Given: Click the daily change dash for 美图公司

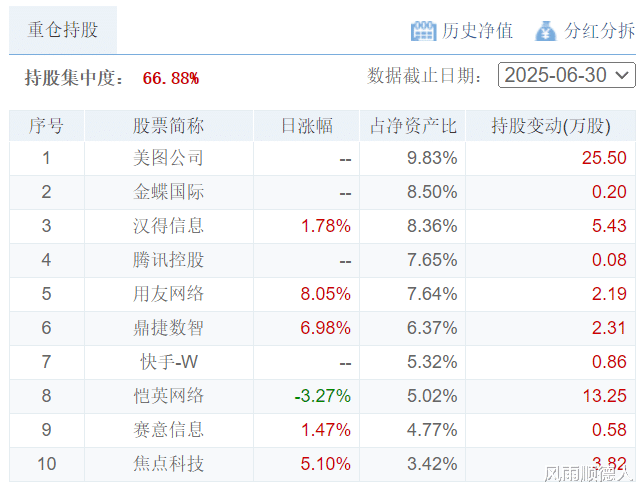Looking at the screenshot, I should 345,160.
